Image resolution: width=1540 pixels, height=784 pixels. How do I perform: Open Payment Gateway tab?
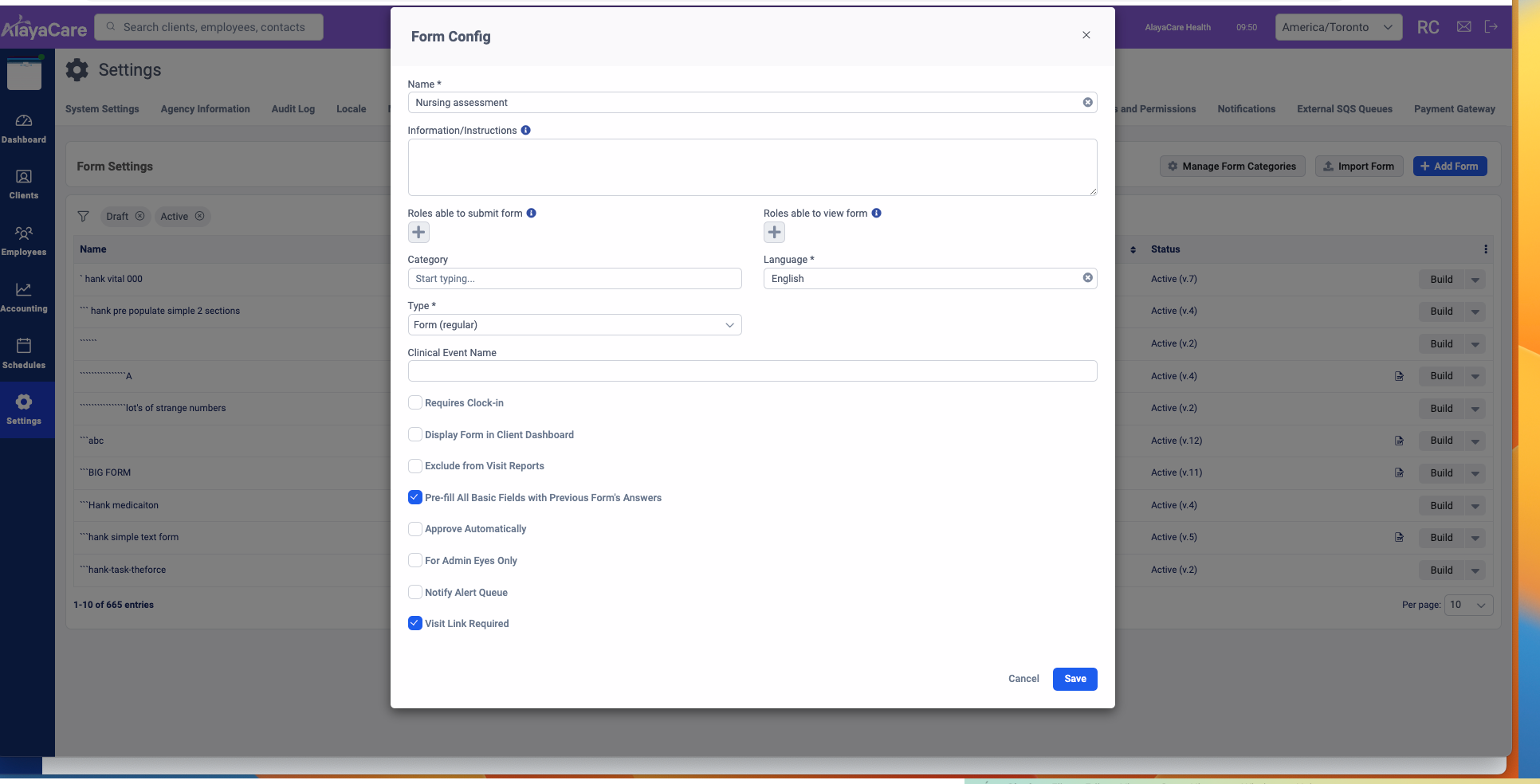pyautogui.click(x=1454, y=109)
